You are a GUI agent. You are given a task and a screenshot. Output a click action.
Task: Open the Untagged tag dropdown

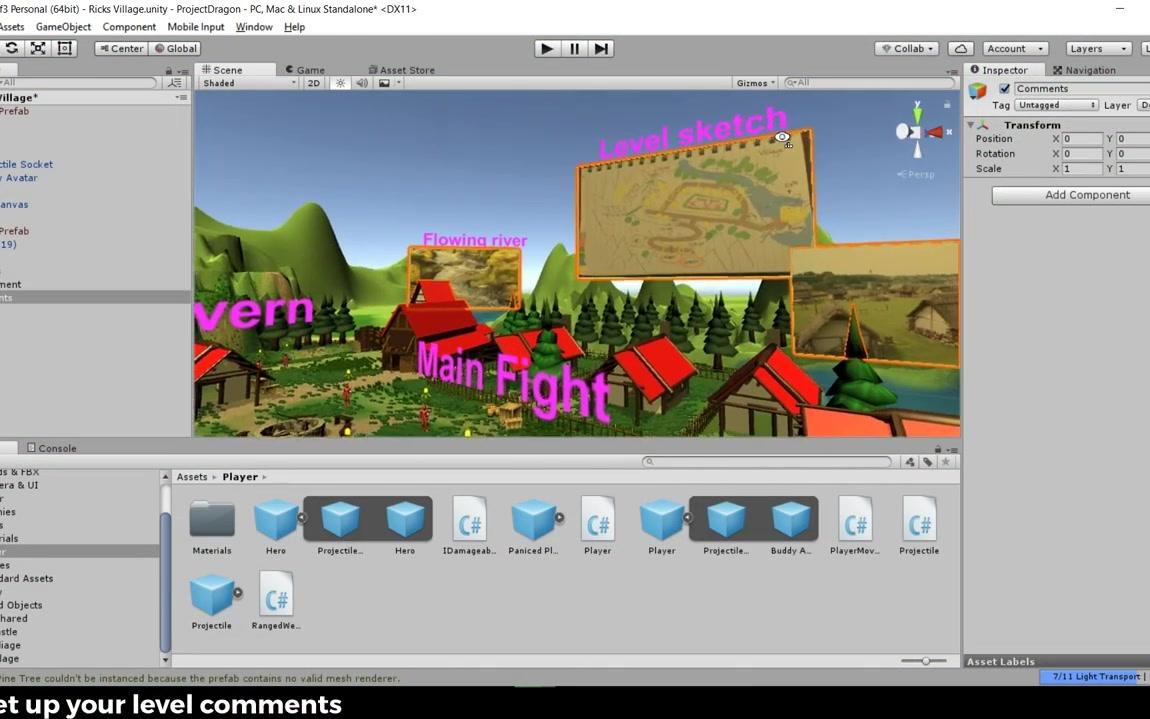click(x=1056, y=105)
